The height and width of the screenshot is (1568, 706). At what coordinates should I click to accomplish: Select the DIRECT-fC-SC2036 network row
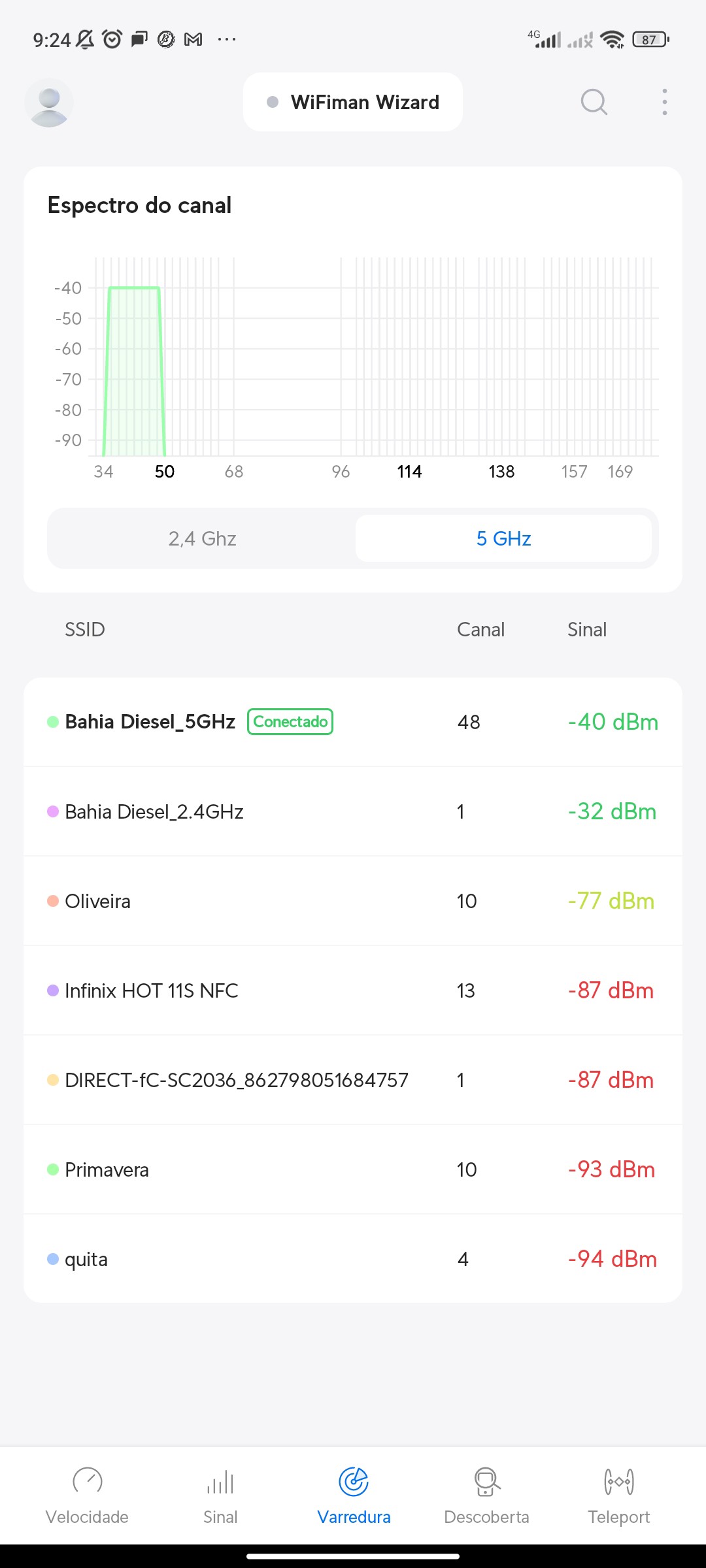[x=353, y=1080]
